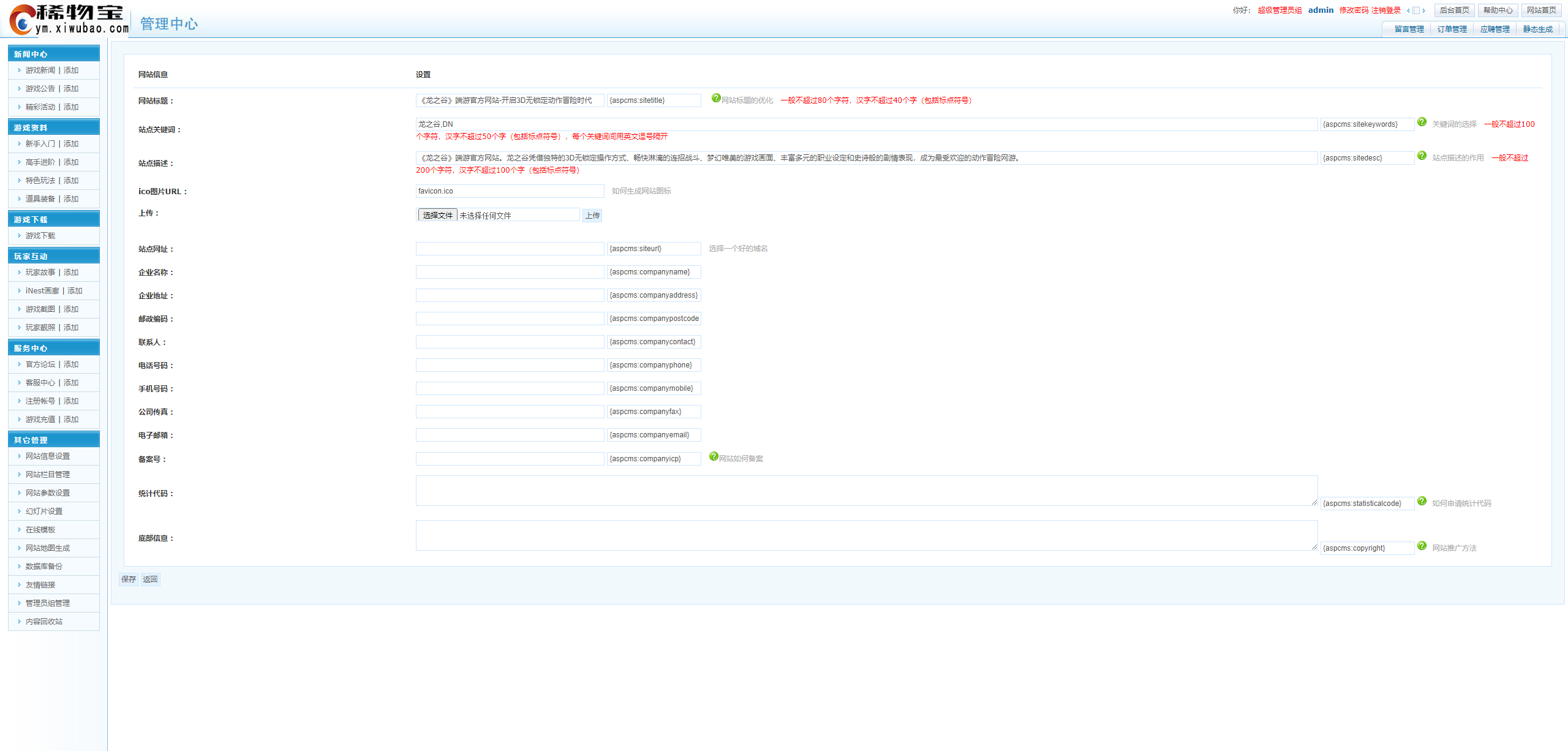Image resolution: width=1568 pixels, height=751 pixels.
Task: Click the 选择文件 file chooser button
Action: pos(437,215)
